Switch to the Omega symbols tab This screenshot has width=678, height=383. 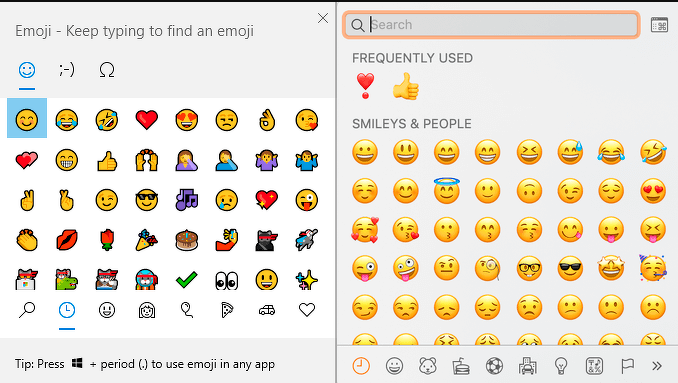(x=107, y=70)
